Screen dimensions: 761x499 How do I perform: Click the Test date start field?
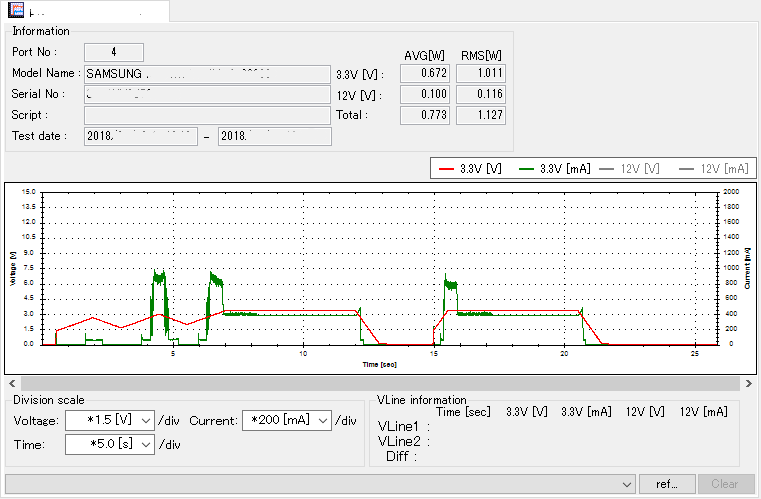click(x=140, y=137)
